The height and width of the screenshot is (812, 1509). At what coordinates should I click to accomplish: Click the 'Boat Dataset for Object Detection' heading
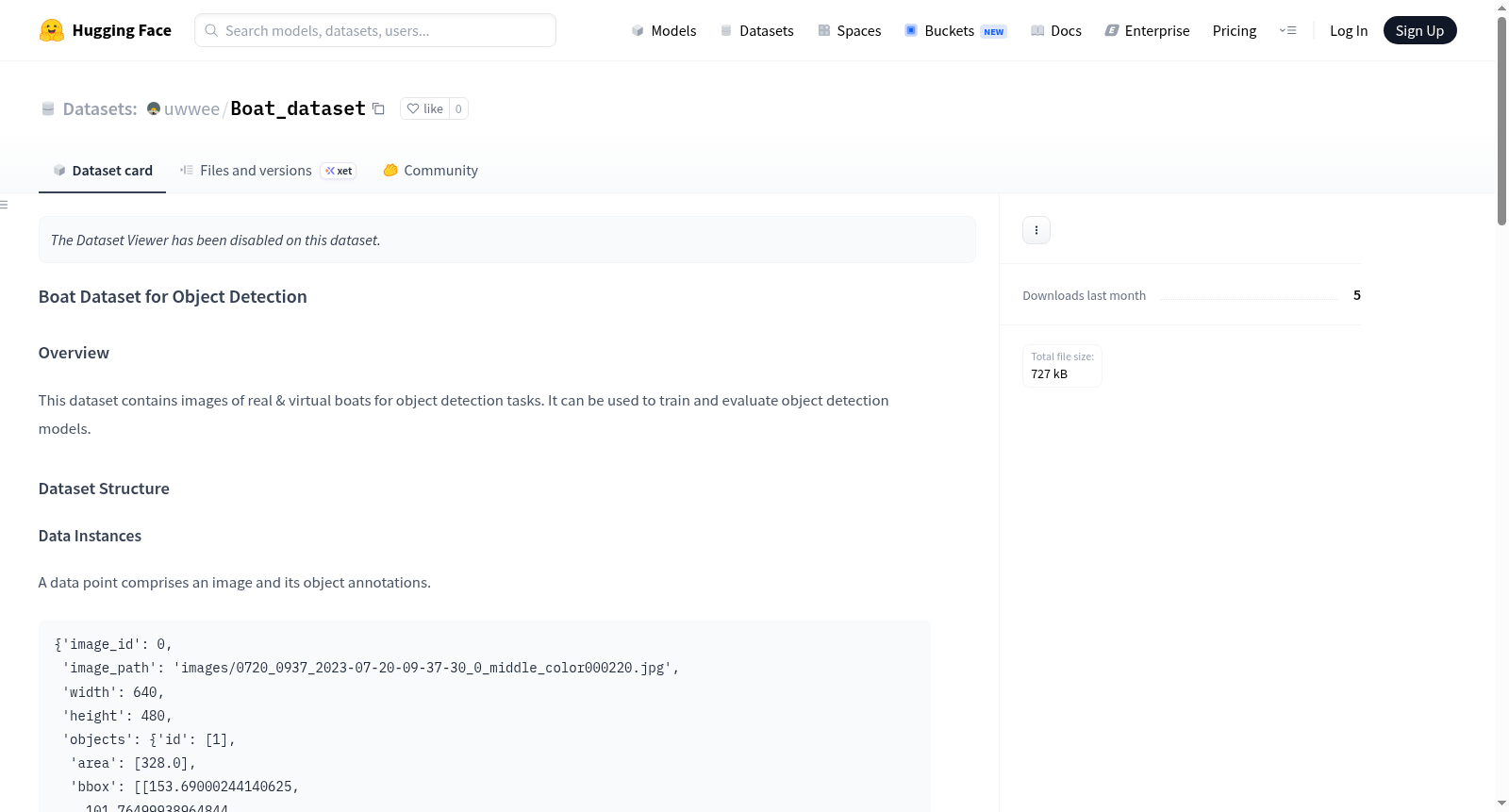(173, 296)
